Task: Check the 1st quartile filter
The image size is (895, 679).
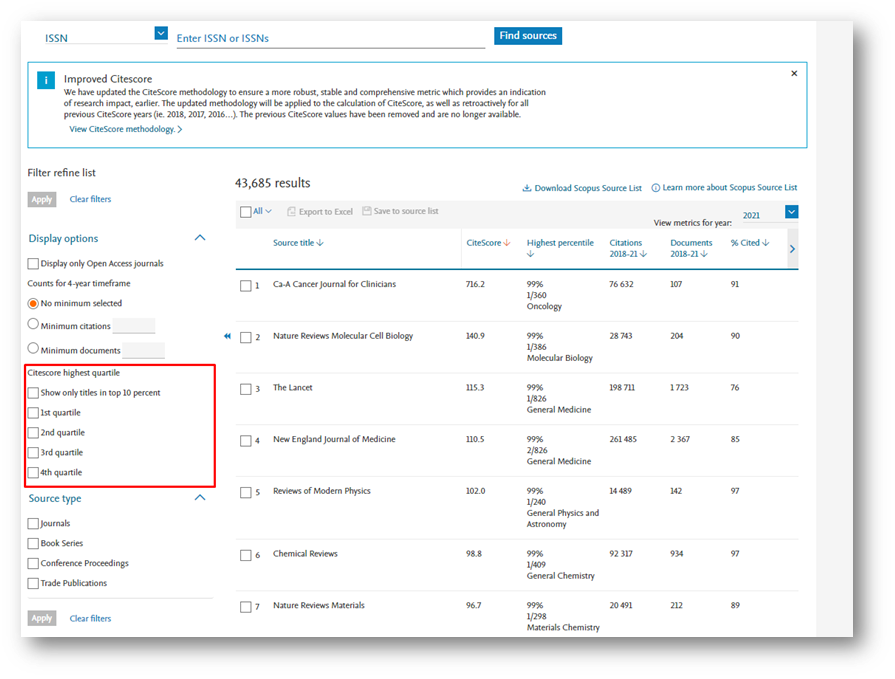Action: 34,413
